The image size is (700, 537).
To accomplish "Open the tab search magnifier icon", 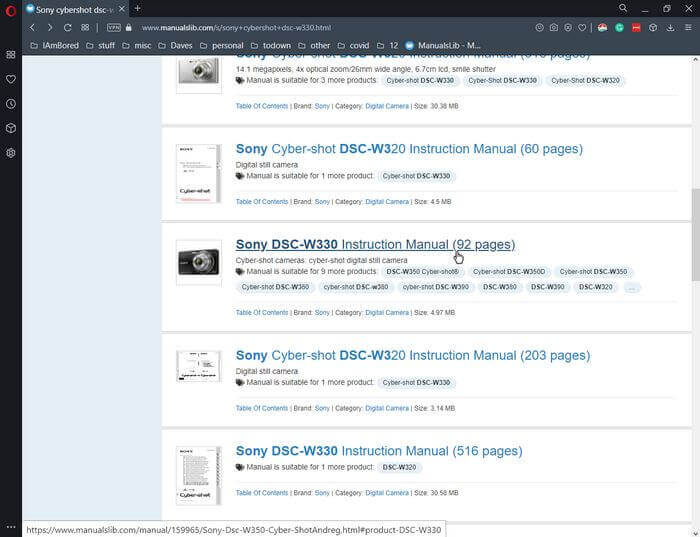I will 623,8.
